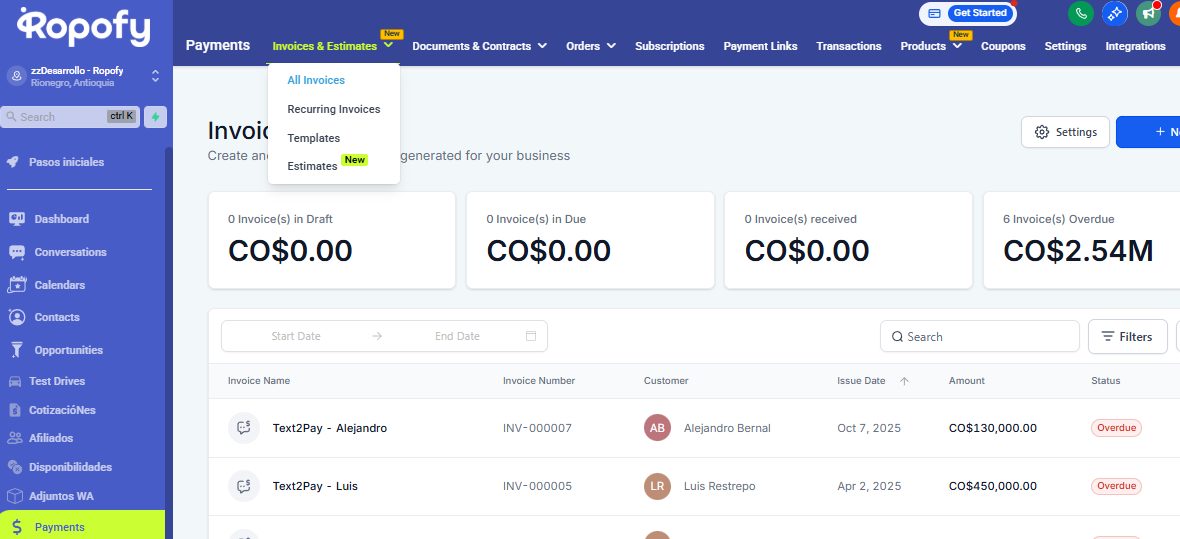Expand the Documents & Contracts dropdown
1180x539 pixels.
tap(479, 46)
